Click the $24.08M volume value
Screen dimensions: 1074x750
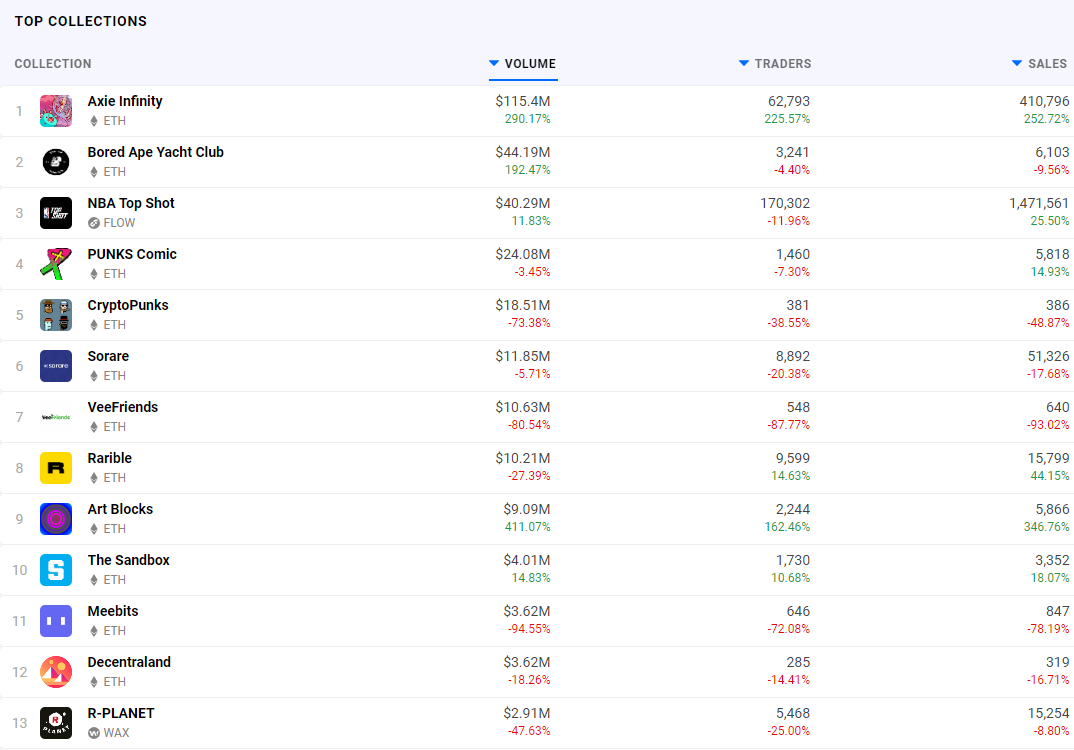tap(523, 254)
